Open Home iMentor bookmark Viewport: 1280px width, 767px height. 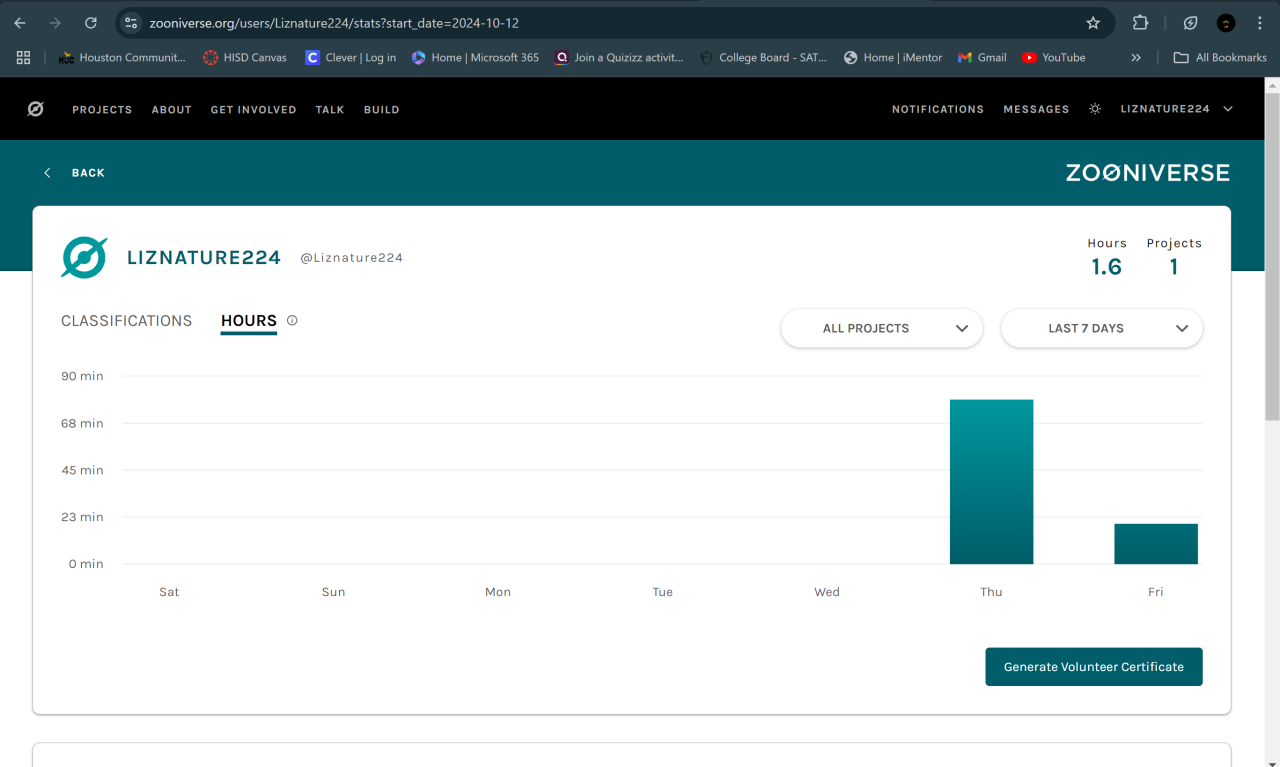coord(893,58)
